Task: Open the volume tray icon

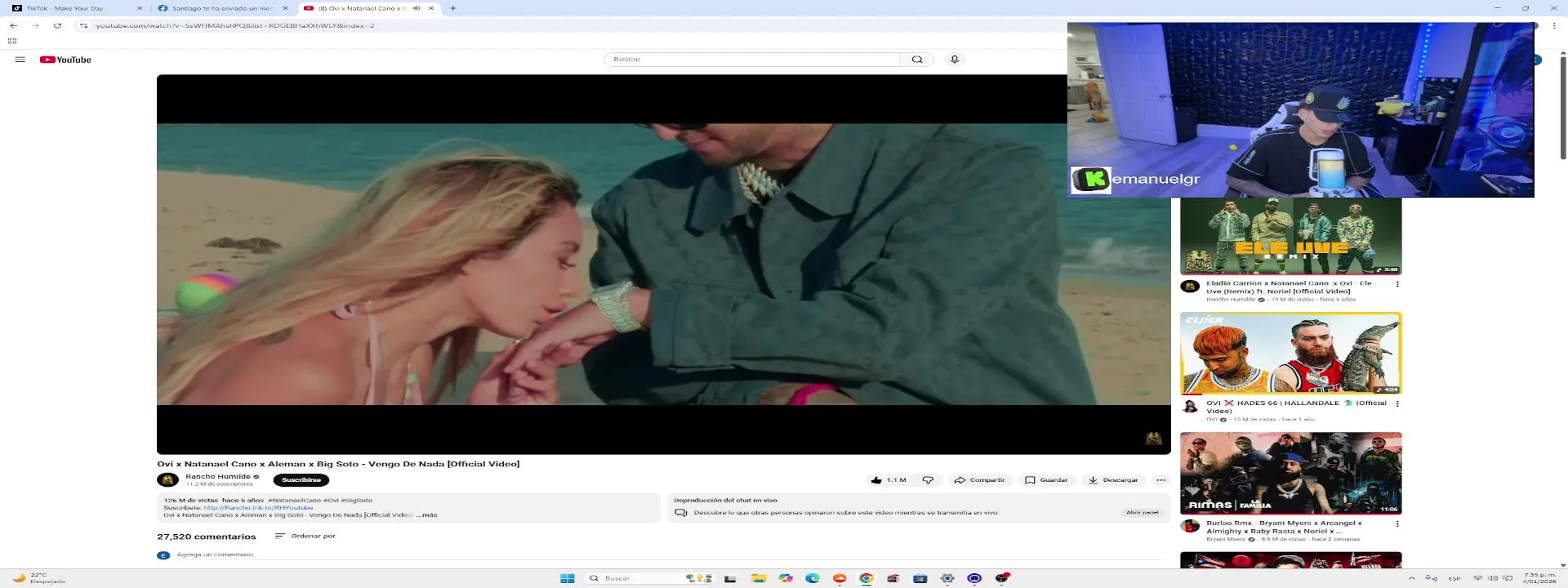Action: (1492, 578)
